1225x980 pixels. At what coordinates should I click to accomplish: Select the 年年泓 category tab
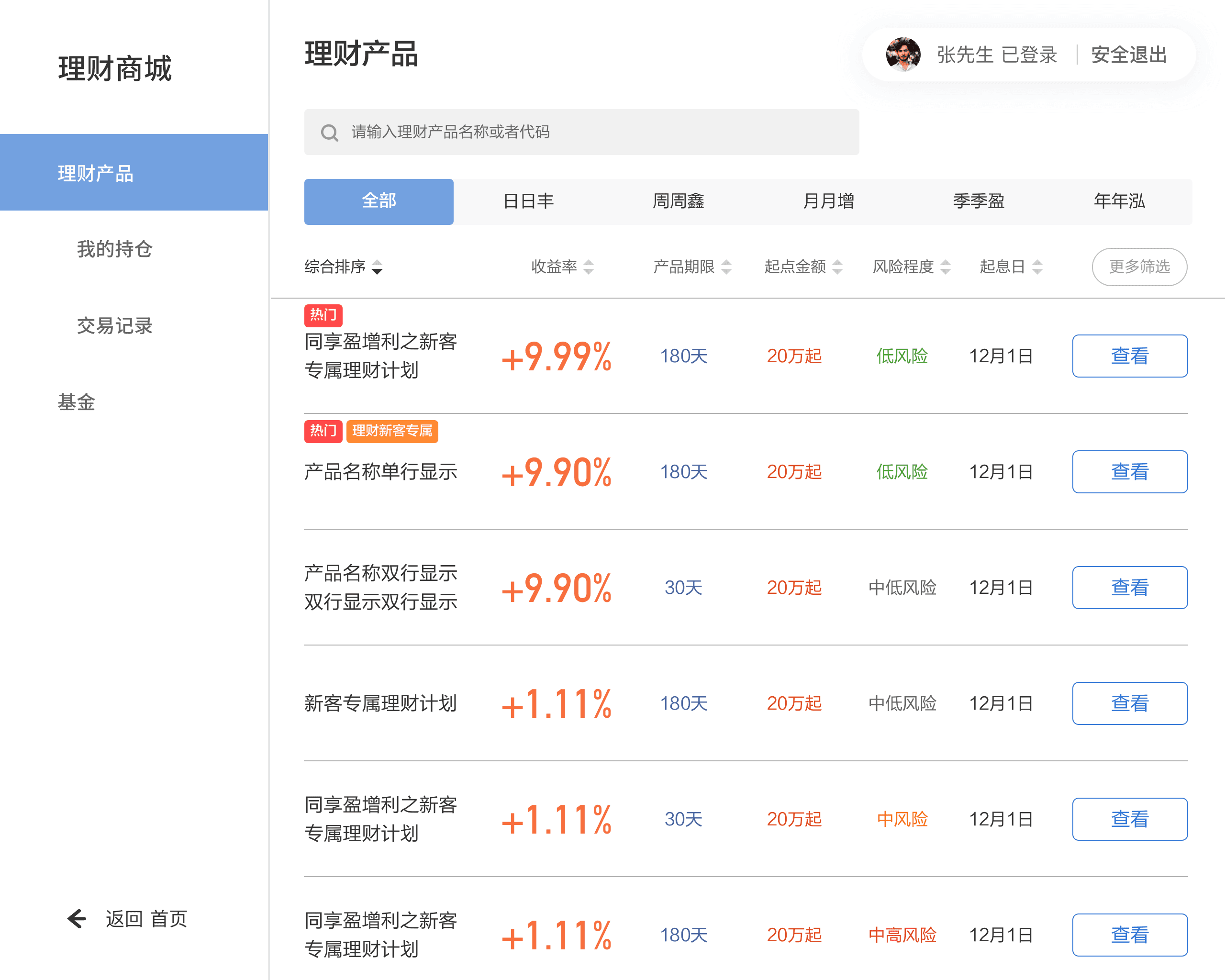click(1119, 201)
